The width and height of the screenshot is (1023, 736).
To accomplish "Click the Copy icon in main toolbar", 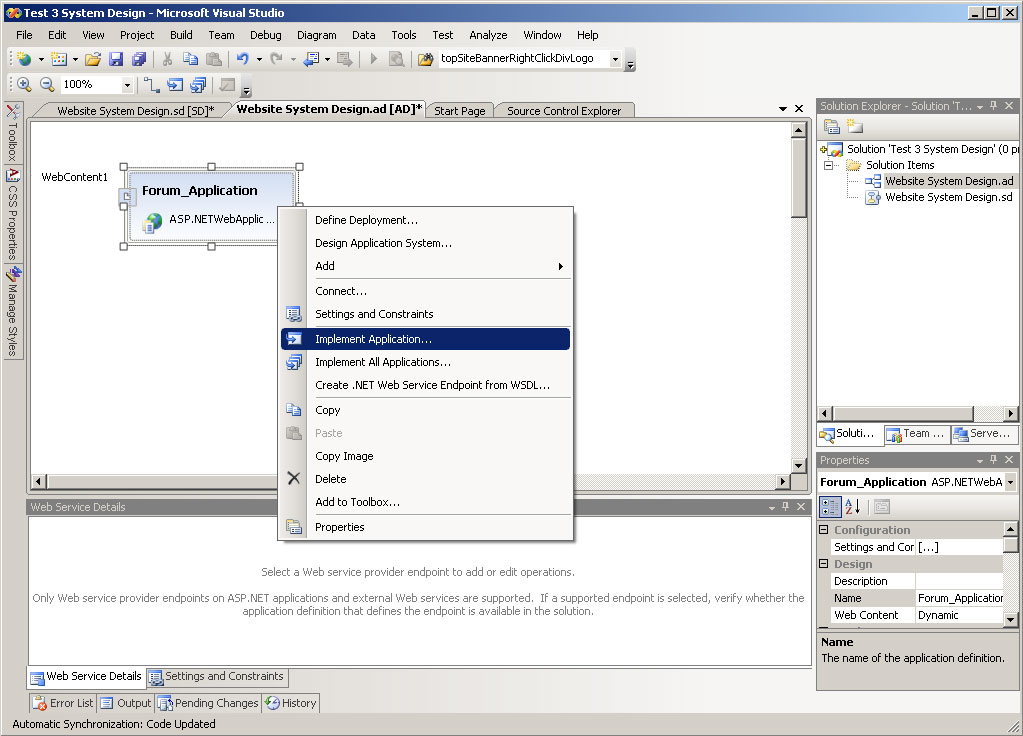I will 190,59.
